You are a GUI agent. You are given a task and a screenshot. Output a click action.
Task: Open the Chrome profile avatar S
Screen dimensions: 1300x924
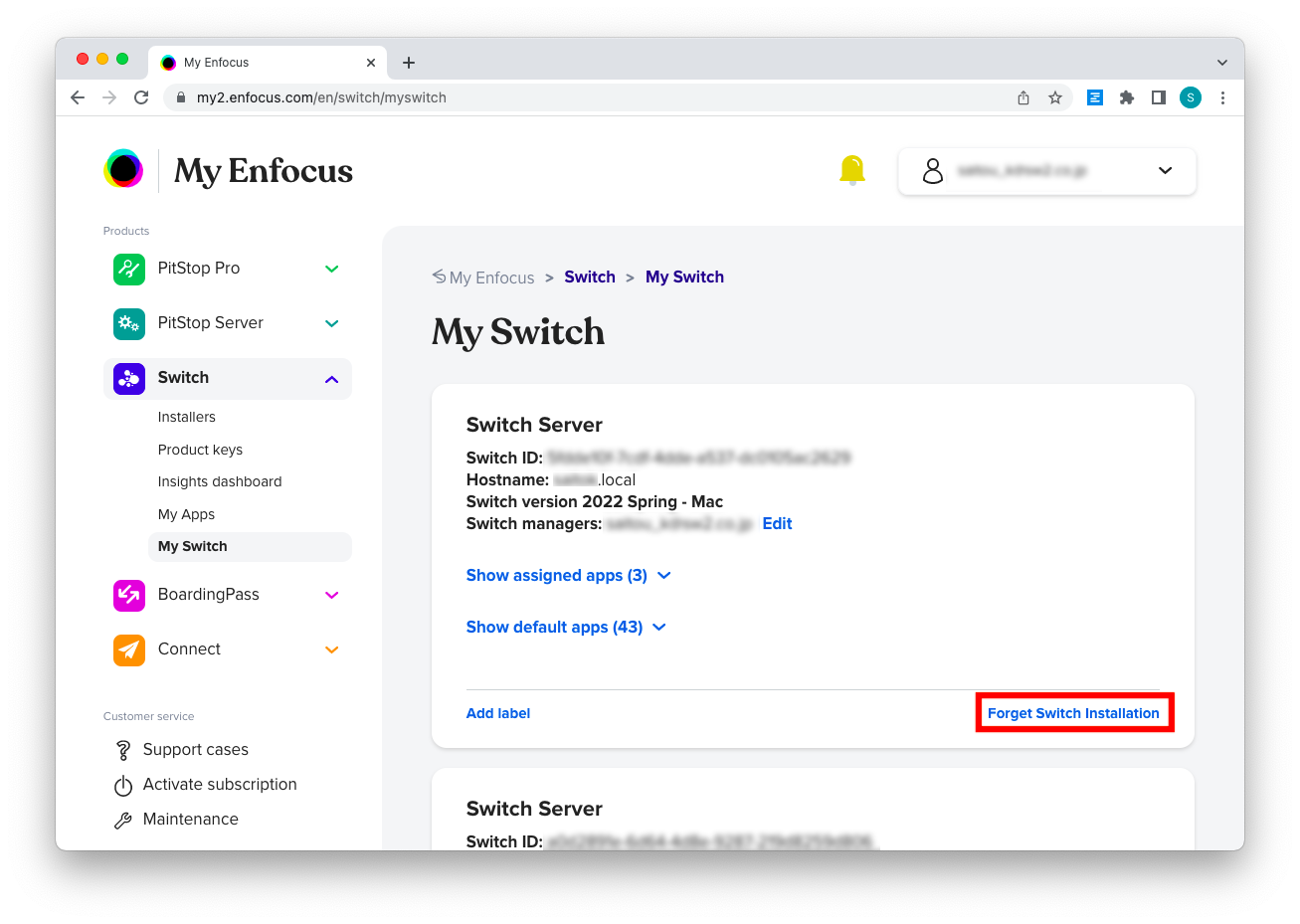[1191, 97]
